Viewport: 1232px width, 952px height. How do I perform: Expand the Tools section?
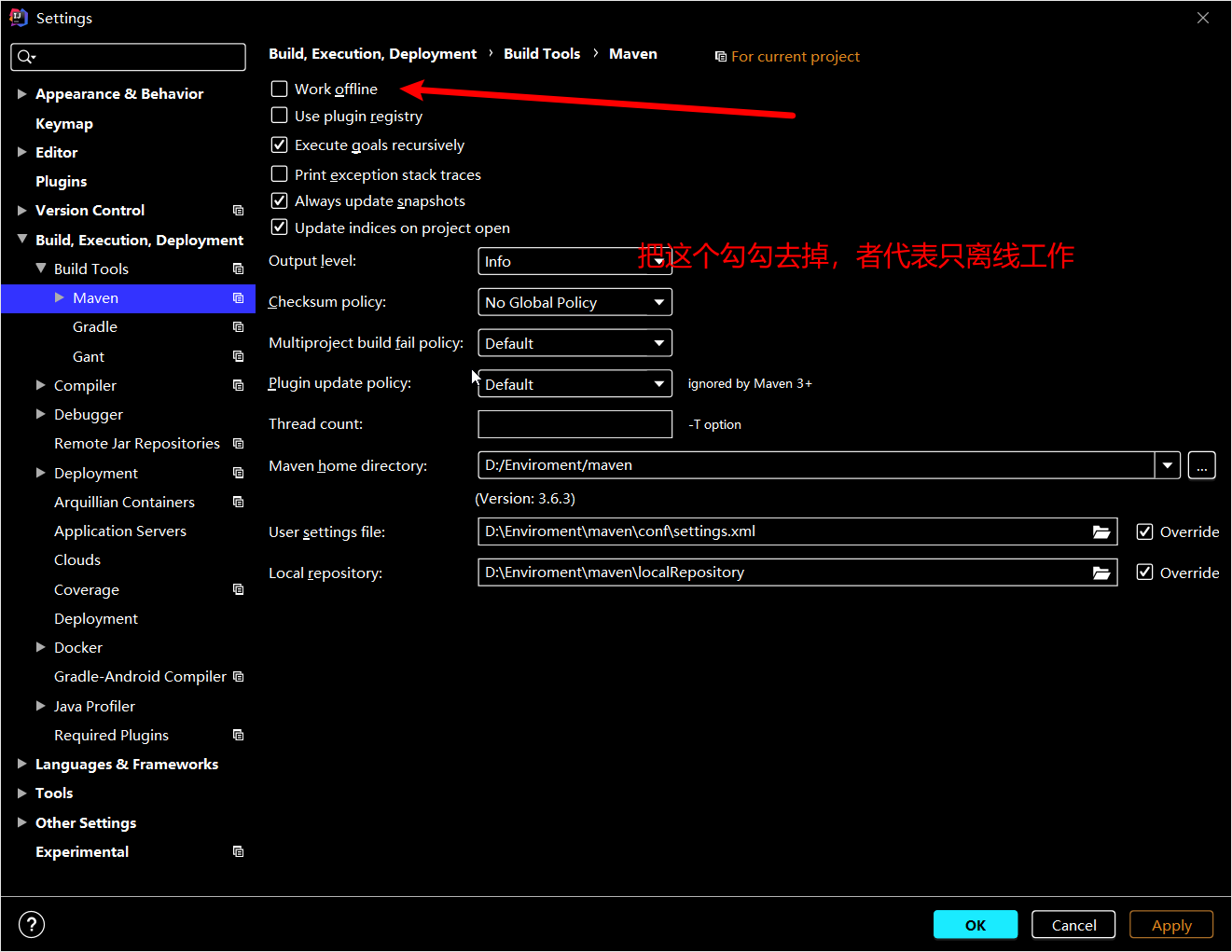(21, 793)
